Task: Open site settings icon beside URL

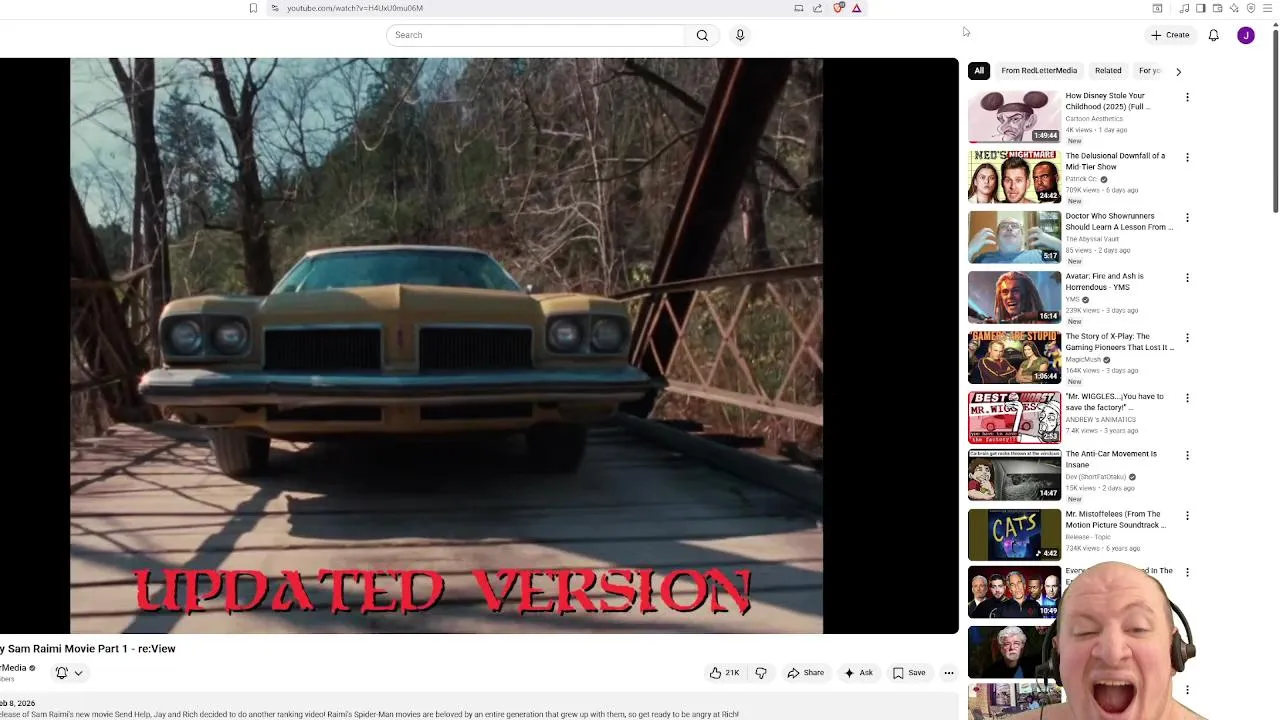Action: pos(275,8)
